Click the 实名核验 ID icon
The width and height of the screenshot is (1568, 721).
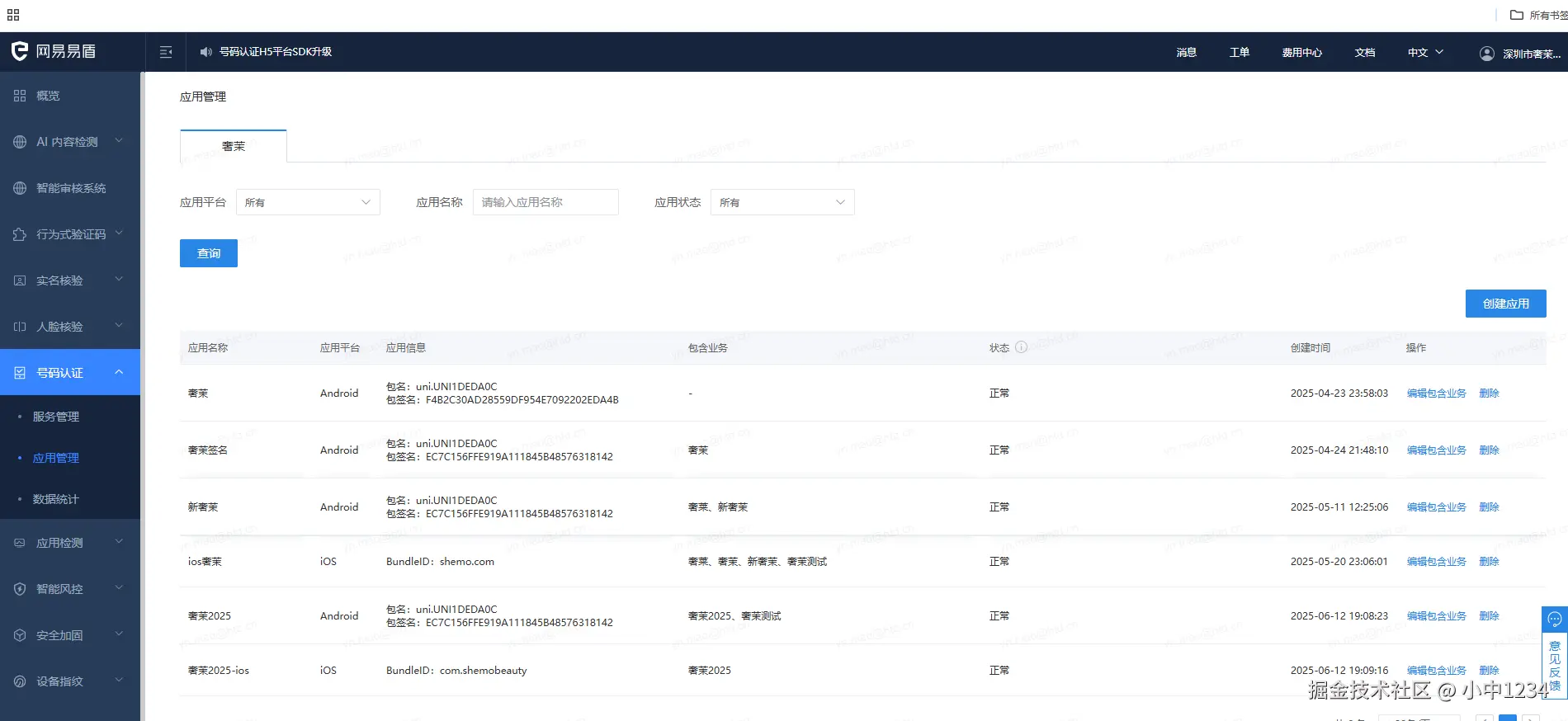[20, 280]
